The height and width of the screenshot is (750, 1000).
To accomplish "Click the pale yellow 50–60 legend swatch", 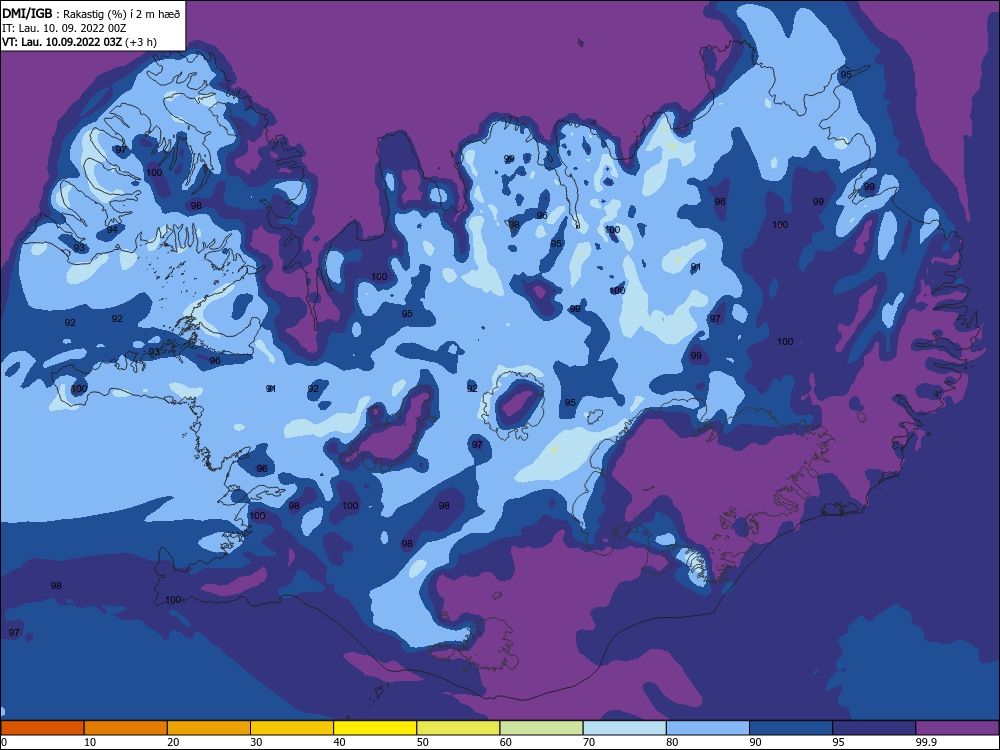I will coord(459,728).
